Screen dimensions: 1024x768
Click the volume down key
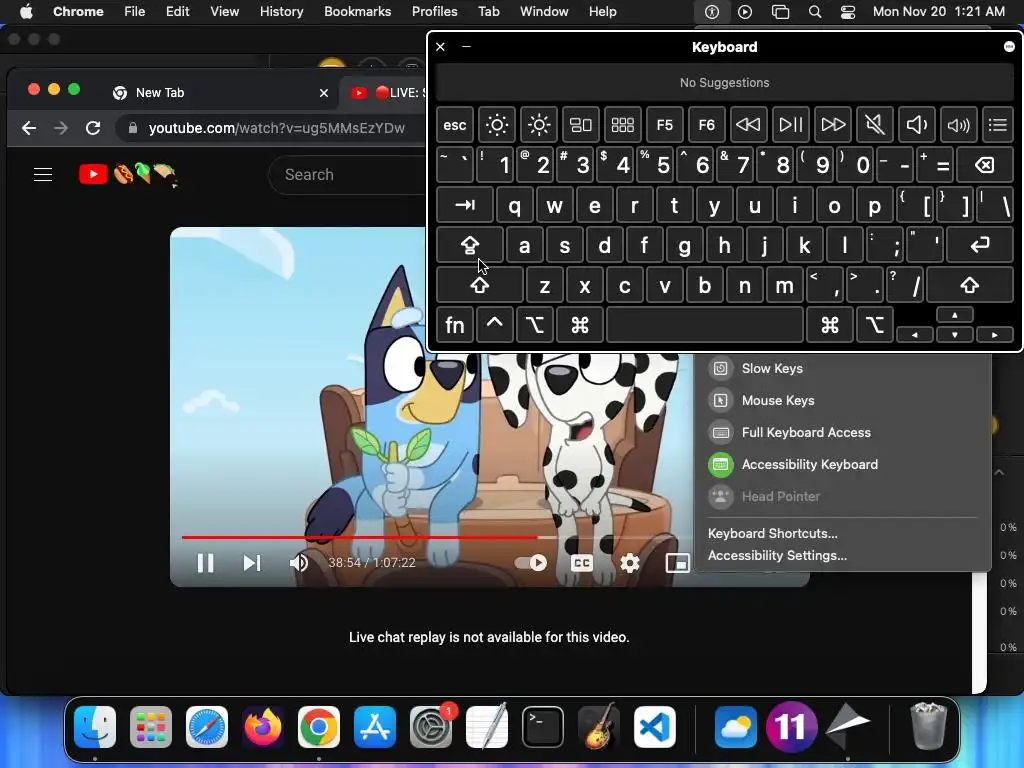(x=916, y=125)
